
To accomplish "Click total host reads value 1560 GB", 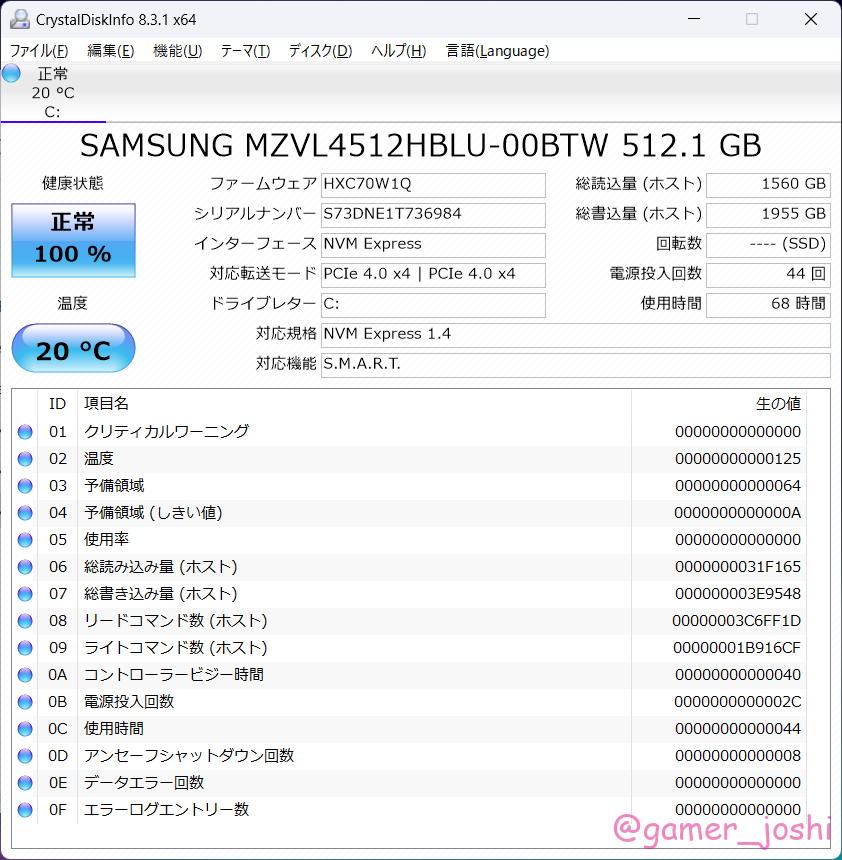I will click(x=768, y=185).
